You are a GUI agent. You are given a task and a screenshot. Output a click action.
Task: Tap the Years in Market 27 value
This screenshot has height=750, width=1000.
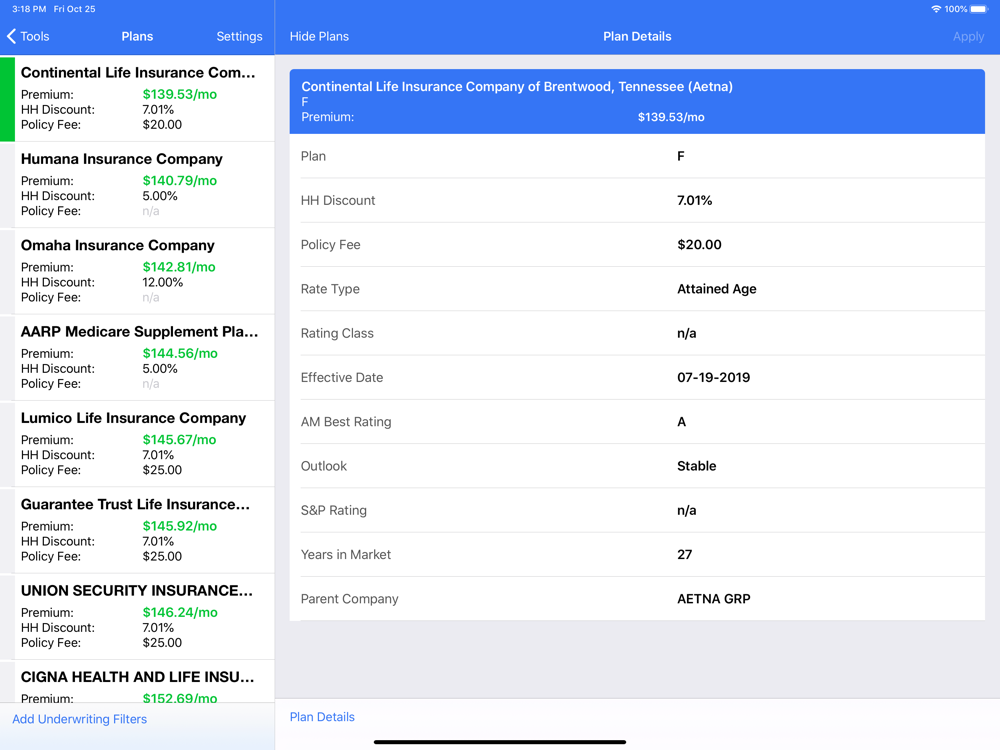pos(684,555)
